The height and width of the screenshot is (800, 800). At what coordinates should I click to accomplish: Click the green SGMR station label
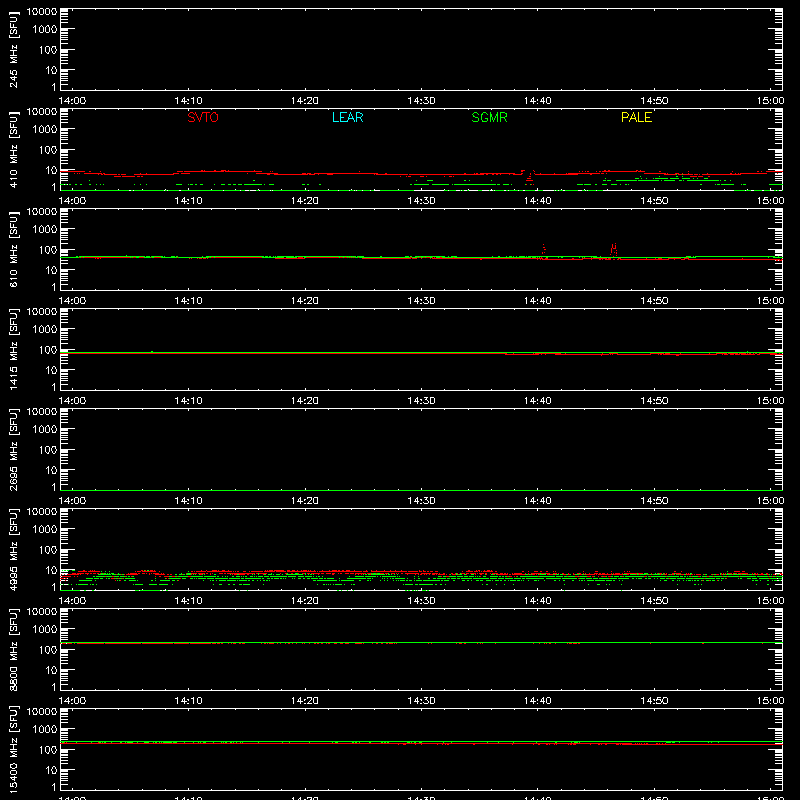click(489, 117)
